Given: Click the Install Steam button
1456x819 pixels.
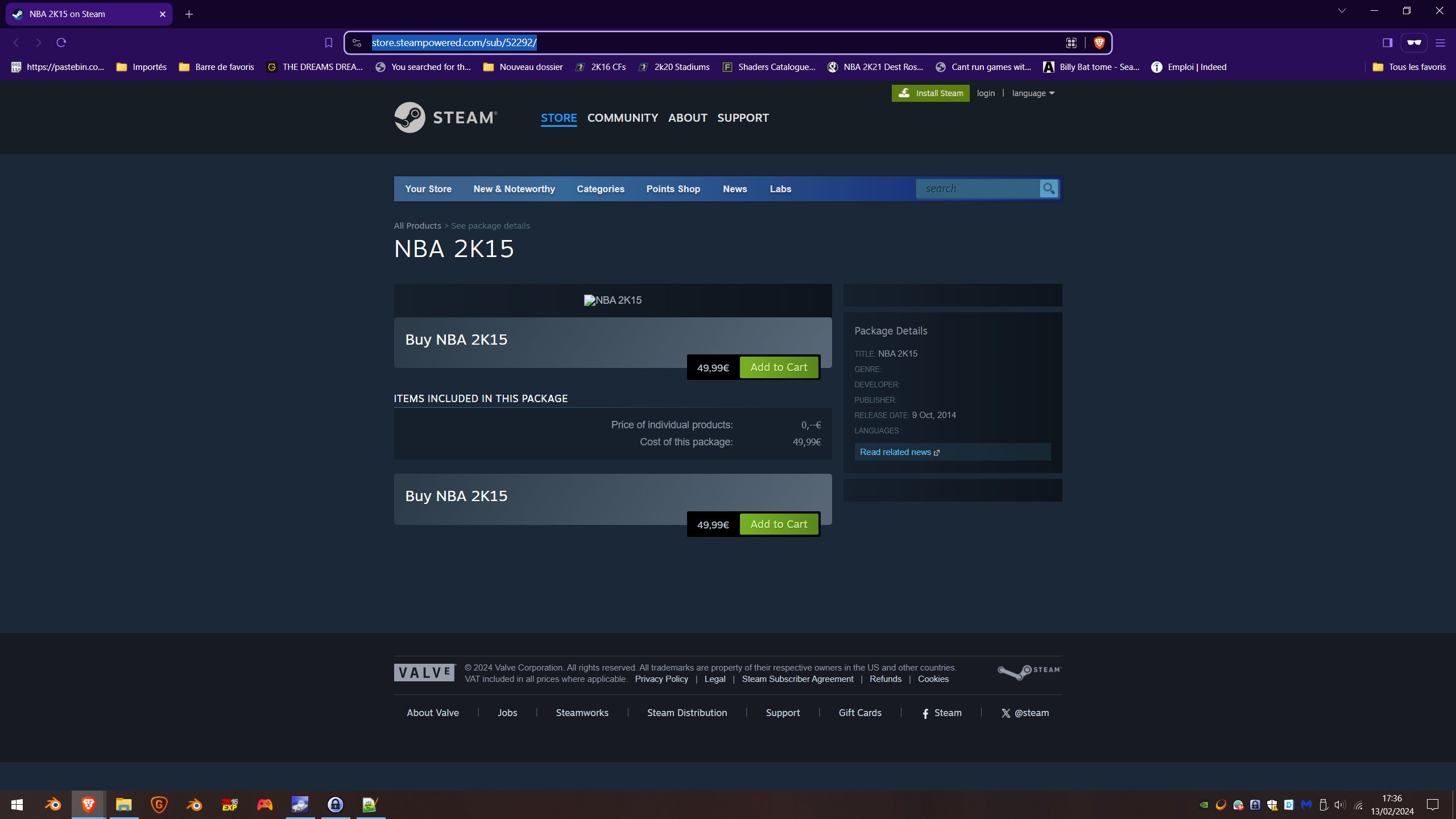Looking at the screenshot, I should click(930, 93).
